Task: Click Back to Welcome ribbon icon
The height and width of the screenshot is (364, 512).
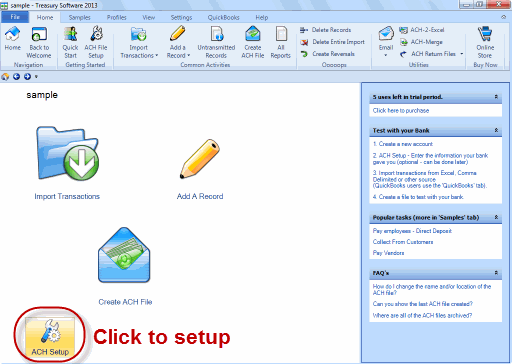Action: point(39,43)
